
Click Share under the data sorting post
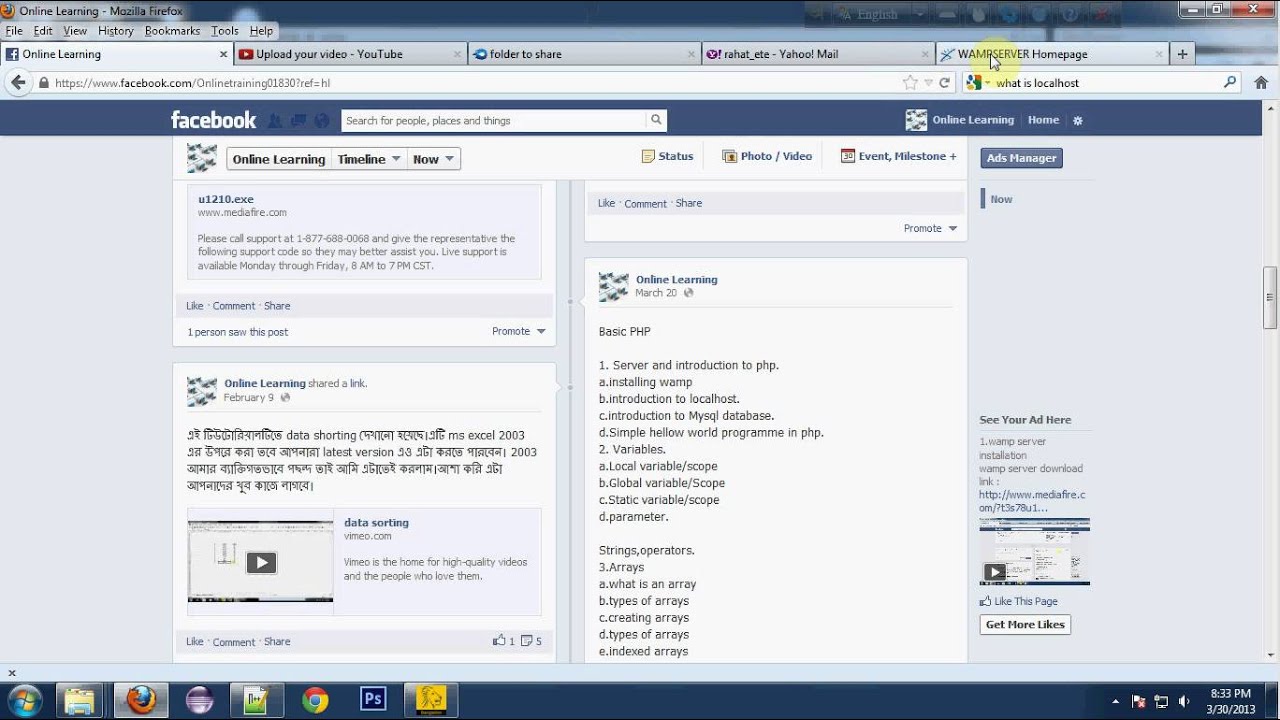(277, 642)
